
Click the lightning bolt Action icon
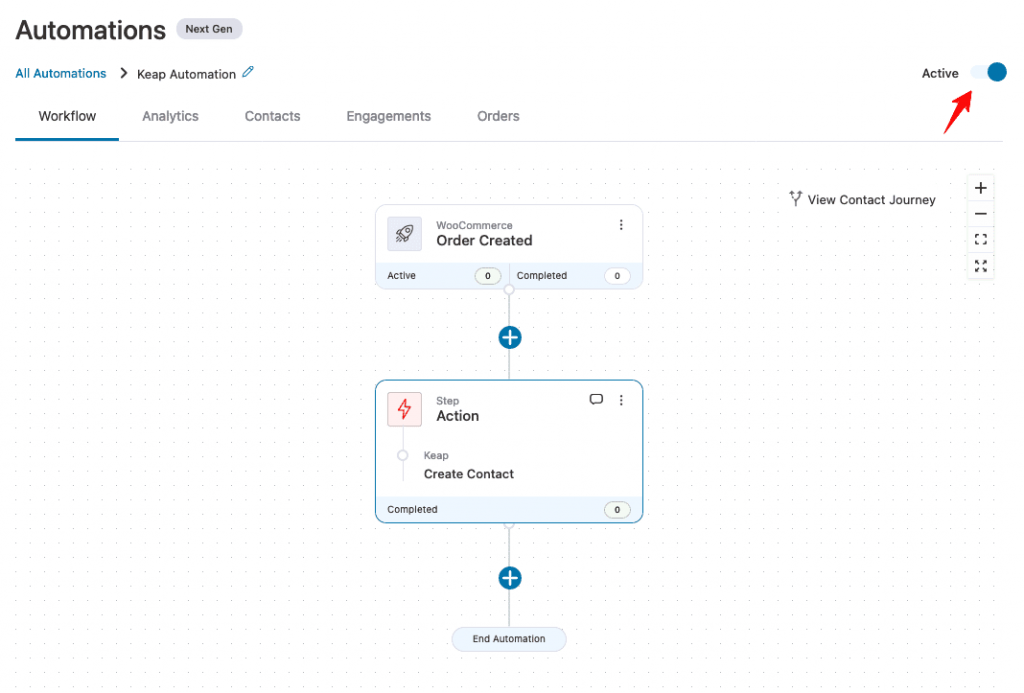pos(404,410)
